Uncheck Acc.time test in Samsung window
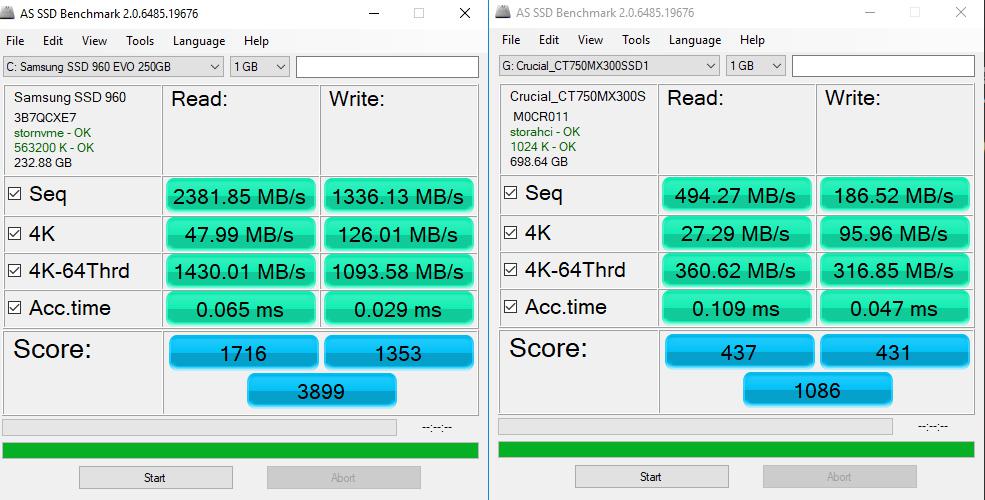This screenshot has height=500, width=985. (x=14, y=308)
